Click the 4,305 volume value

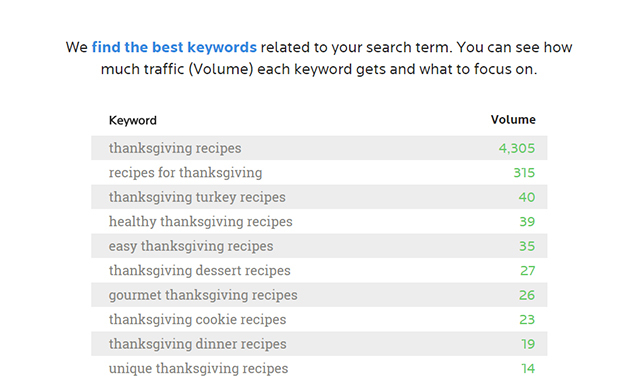point(517,148)
